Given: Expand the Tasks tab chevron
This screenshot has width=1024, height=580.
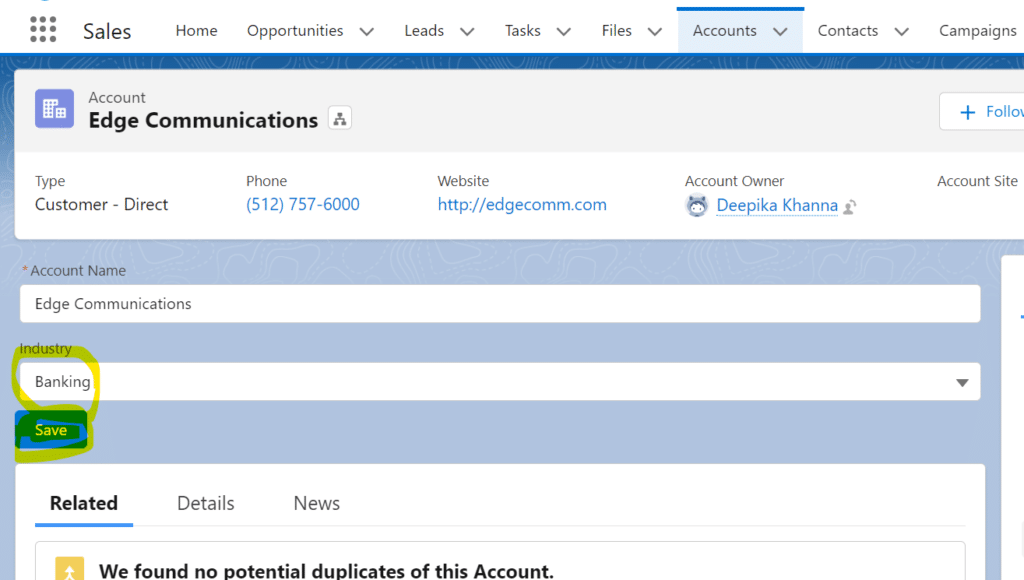Looking at the screenshot, I should [564, 32].
